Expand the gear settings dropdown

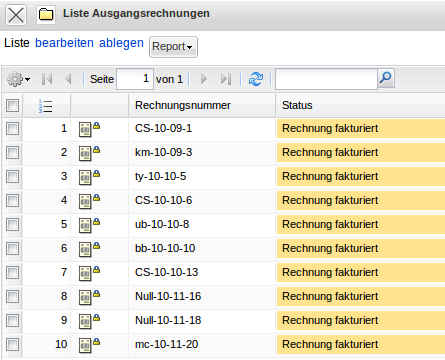[x=19, y=79]
